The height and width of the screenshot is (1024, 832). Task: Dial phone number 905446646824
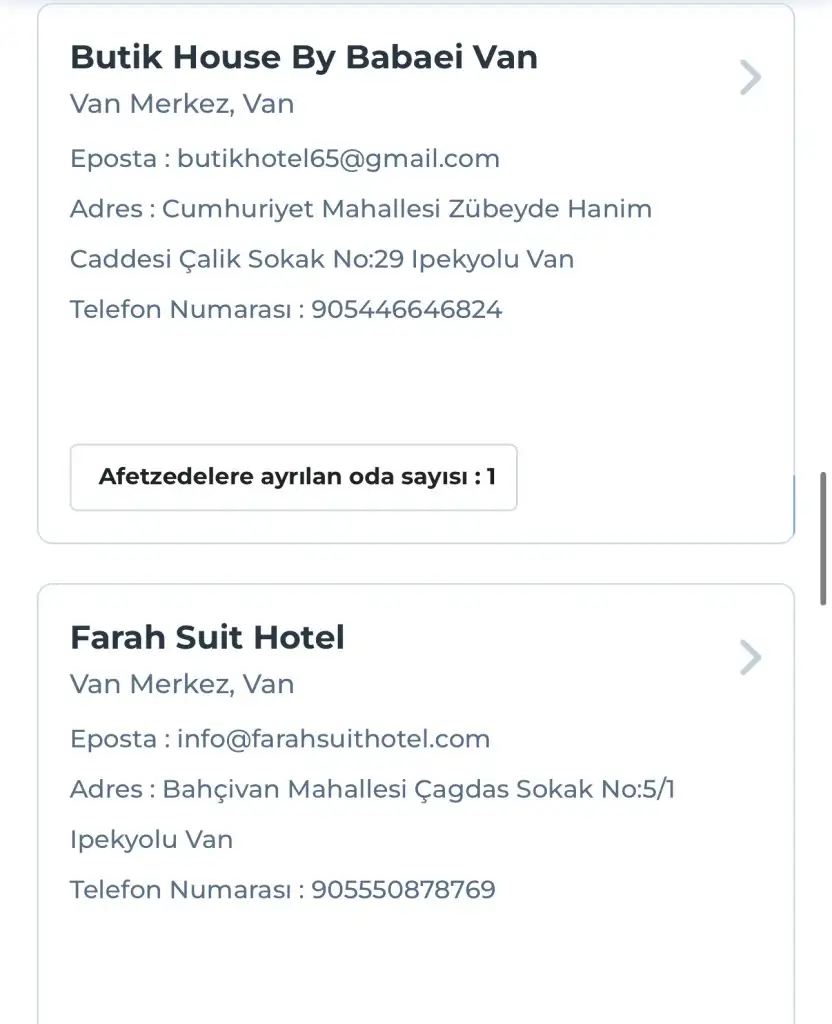pos(406,309)
